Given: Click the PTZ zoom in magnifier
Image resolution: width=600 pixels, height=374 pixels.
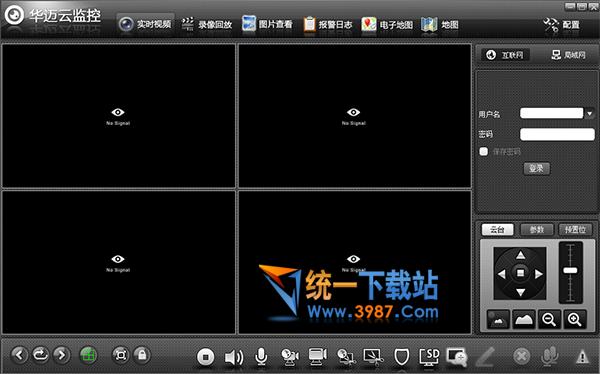Looking at the screenshot, I should [x=575, y=319].
